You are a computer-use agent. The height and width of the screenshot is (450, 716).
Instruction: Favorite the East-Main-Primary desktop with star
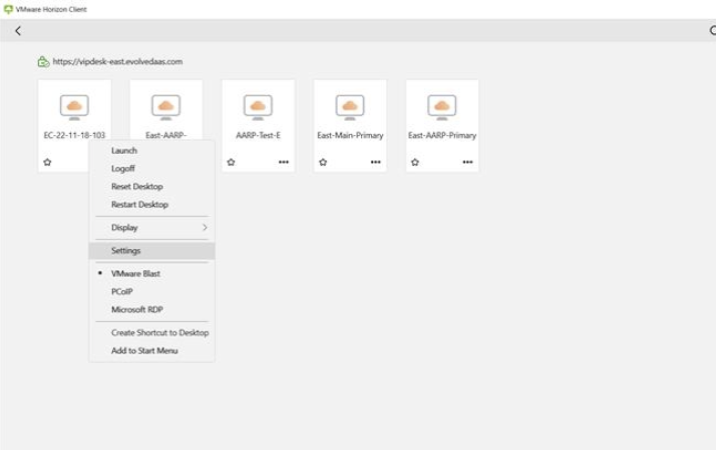(323, 162)
